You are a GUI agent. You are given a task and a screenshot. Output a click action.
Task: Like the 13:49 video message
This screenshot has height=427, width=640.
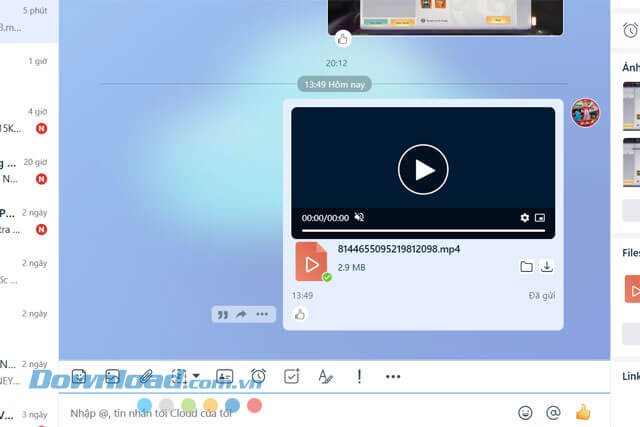tap(300, 314)
